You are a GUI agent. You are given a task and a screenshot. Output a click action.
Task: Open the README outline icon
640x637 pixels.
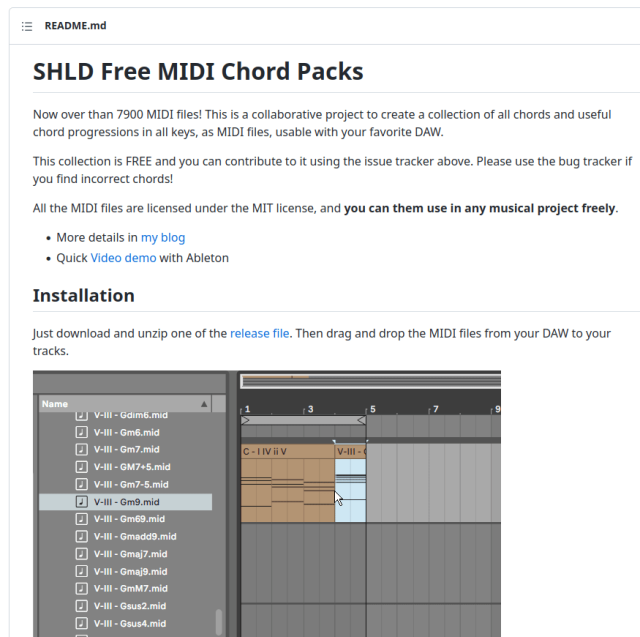tap(27, 25)
